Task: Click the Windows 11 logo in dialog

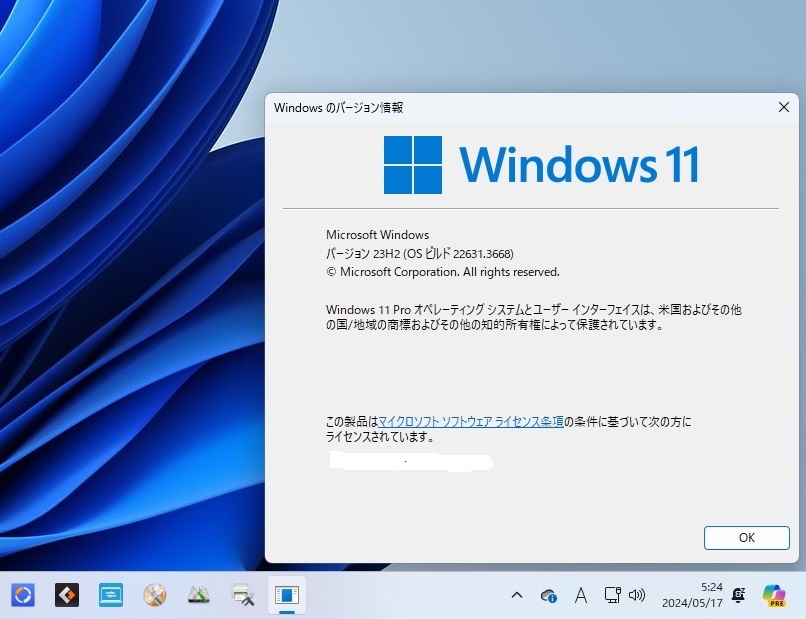Action: pos(541,165)
